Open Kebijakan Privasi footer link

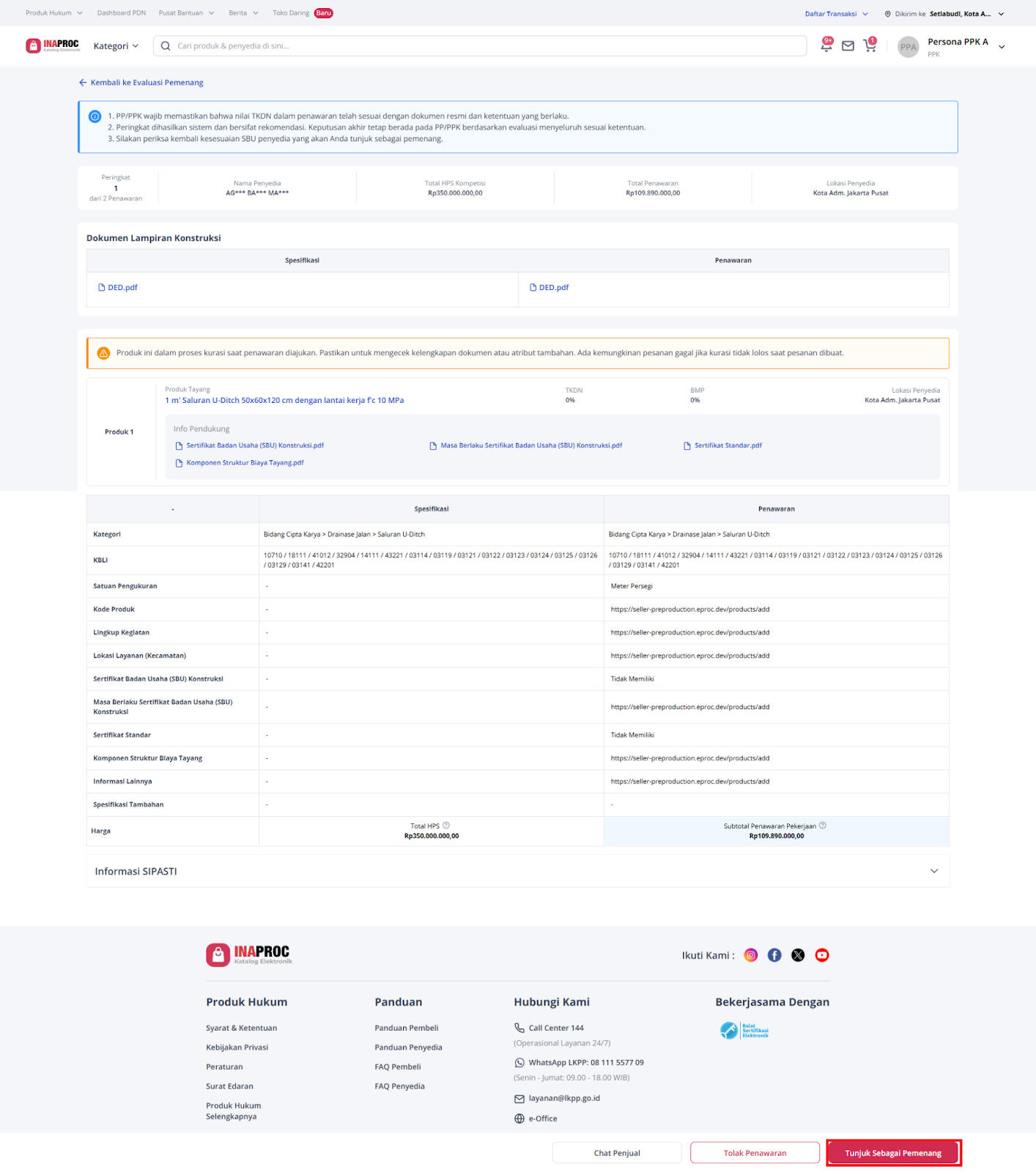click(x=237, y=1047)
